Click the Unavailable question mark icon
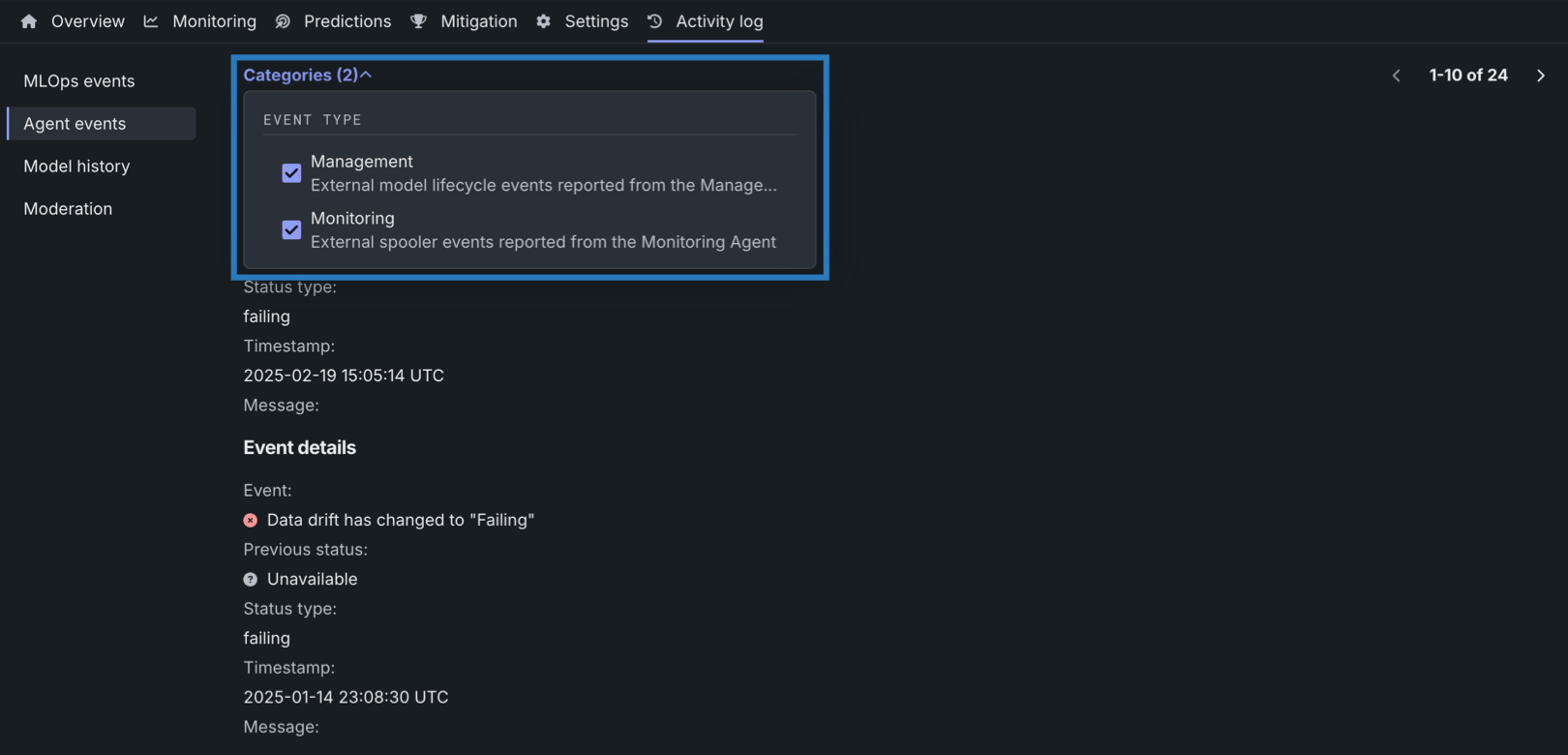Viewport: 1568px width, 755px height. tap(251, 580)
